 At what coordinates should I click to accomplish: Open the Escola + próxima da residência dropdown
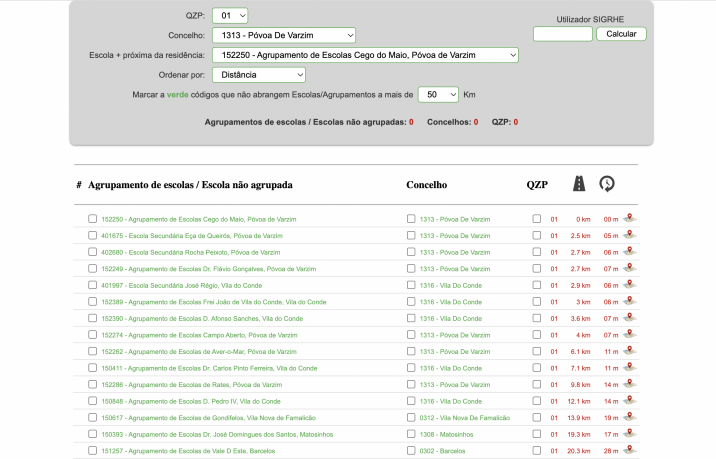click(364, 55)
